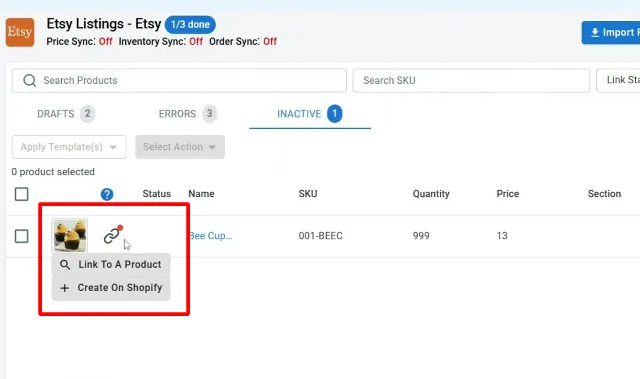
Task: Click the chain link status icon
Action: (x=112, y=235)
